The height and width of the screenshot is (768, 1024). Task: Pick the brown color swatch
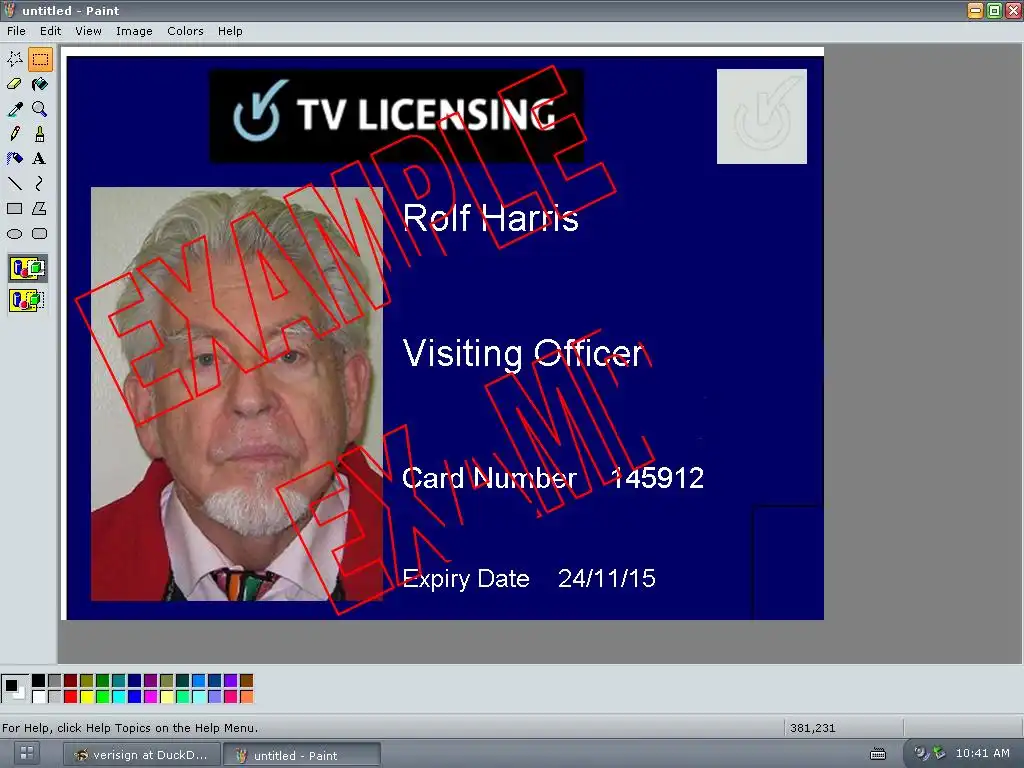coord(246,680)
